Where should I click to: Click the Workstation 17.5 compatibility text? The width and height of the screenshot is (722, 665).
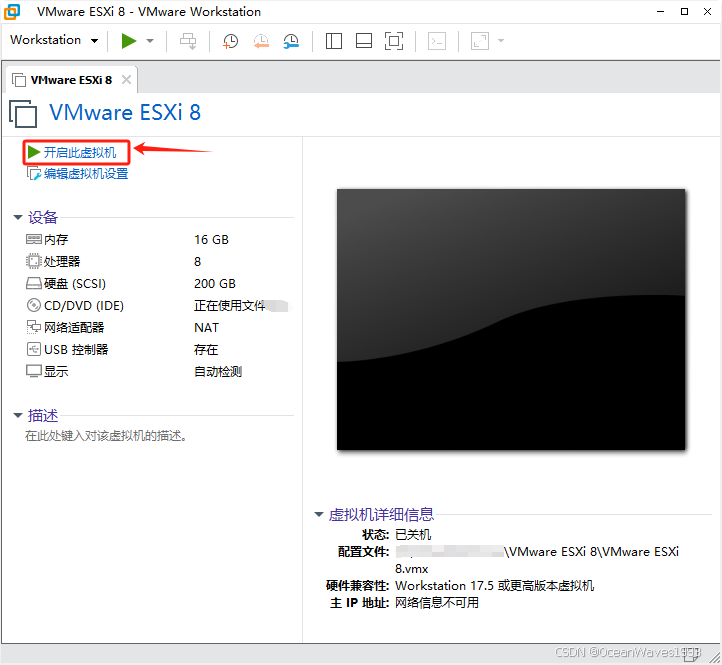point(495,586)
